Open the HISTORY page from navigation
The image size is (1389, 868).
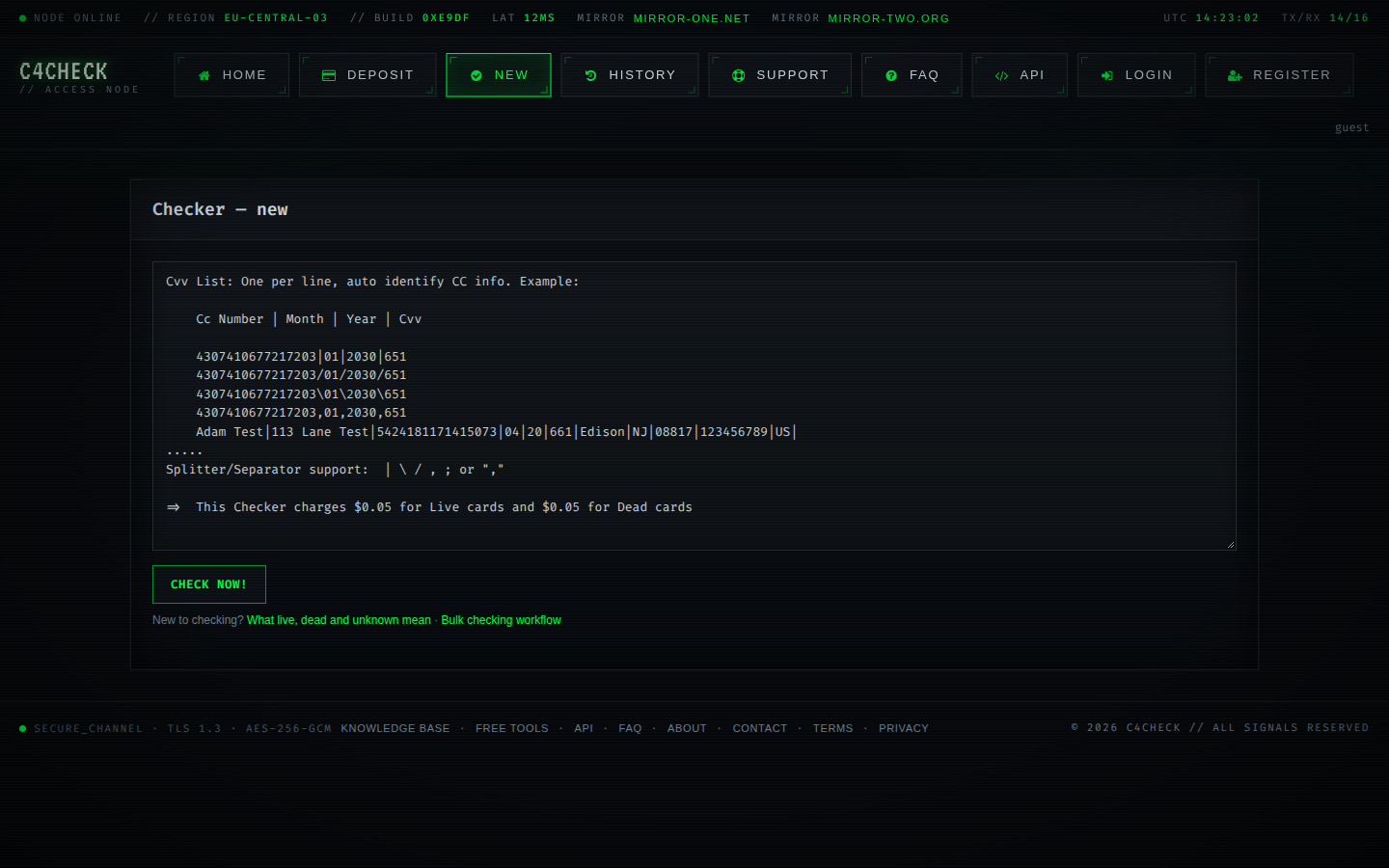[630, 75]
